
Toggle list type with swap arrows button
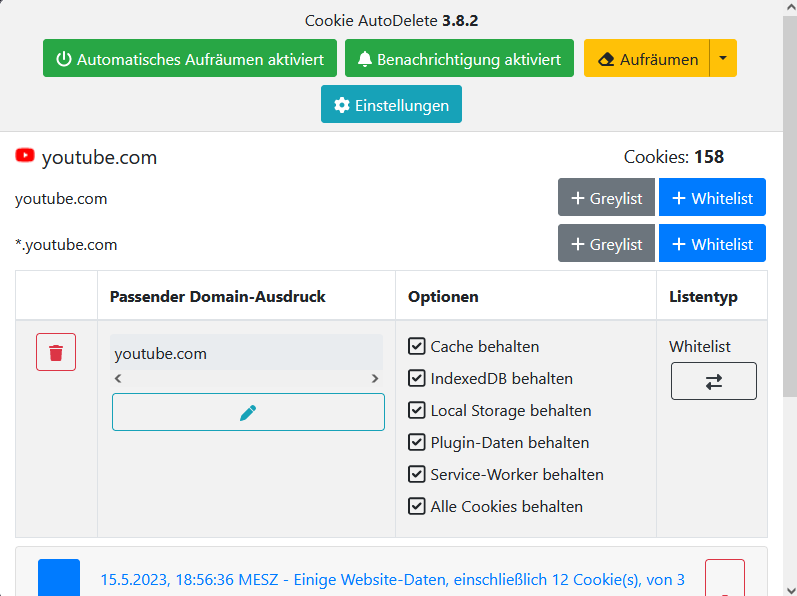[x=713, y=381]
